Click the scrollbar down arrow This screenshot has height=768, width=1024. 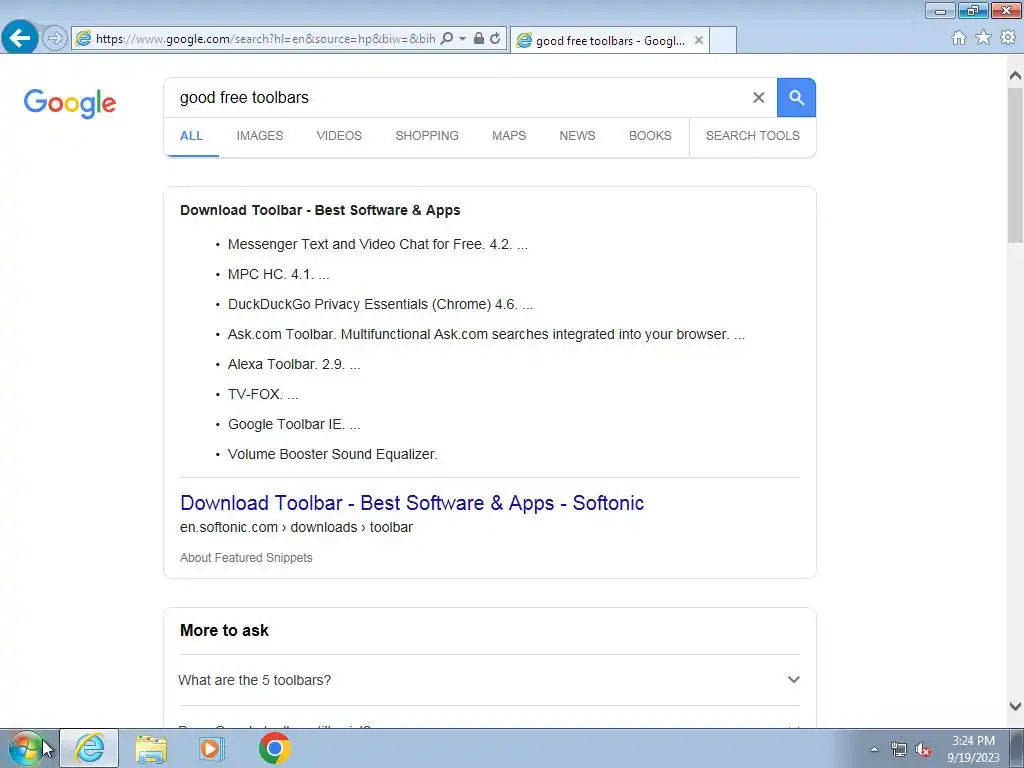click(x=1015, y=706)
